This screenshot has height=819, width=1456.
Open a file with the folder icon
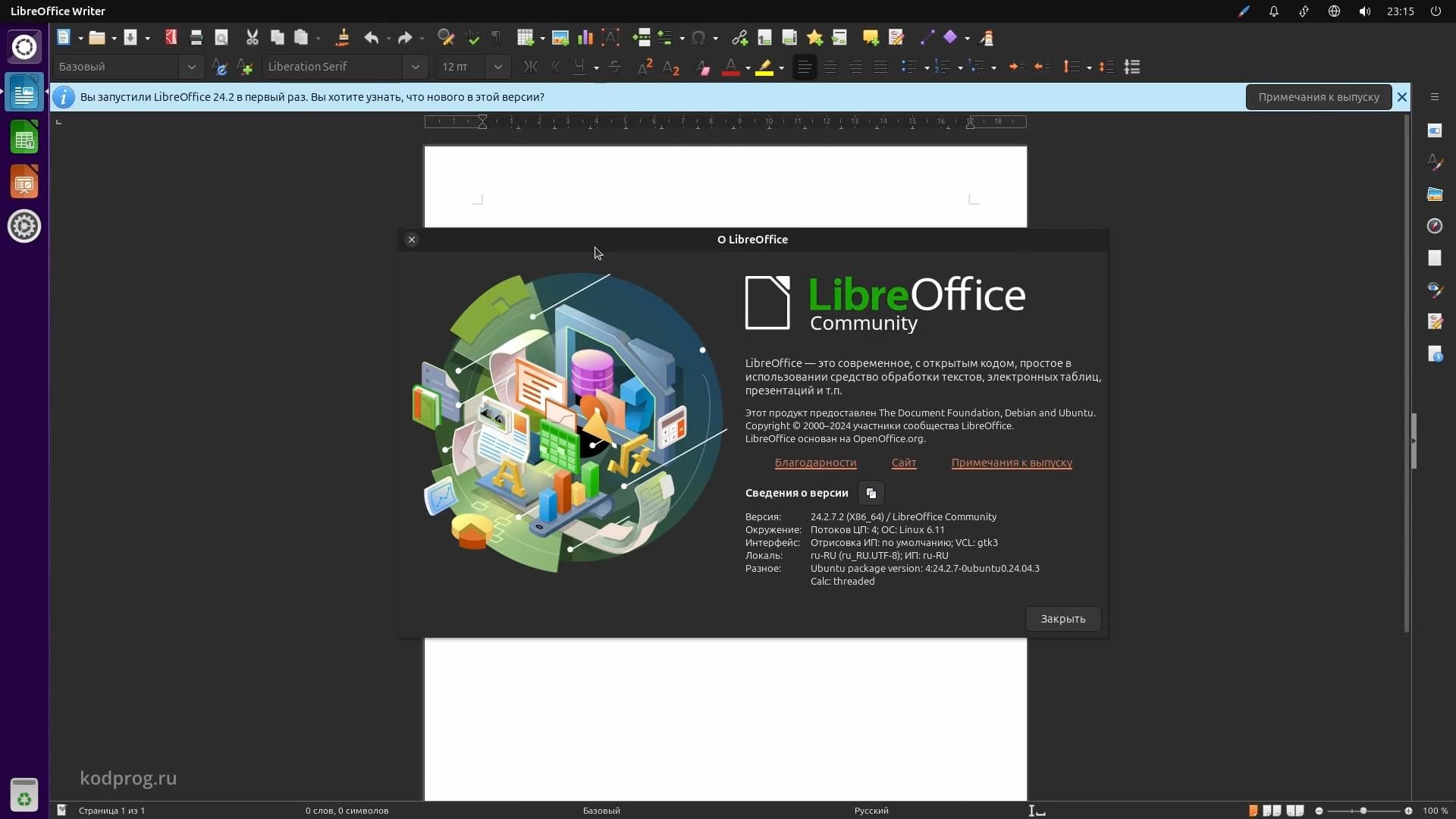[x=96, y=37]
